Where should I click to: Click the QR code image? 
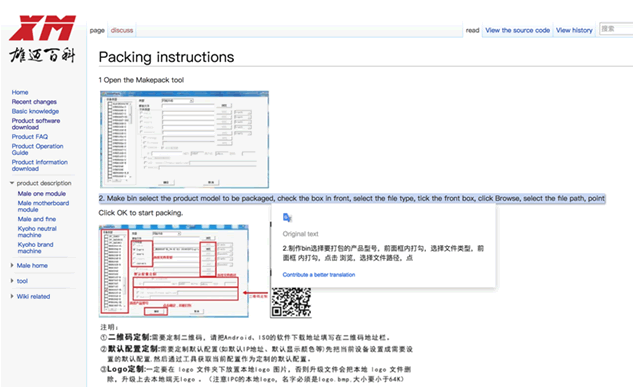coord(291,302)
